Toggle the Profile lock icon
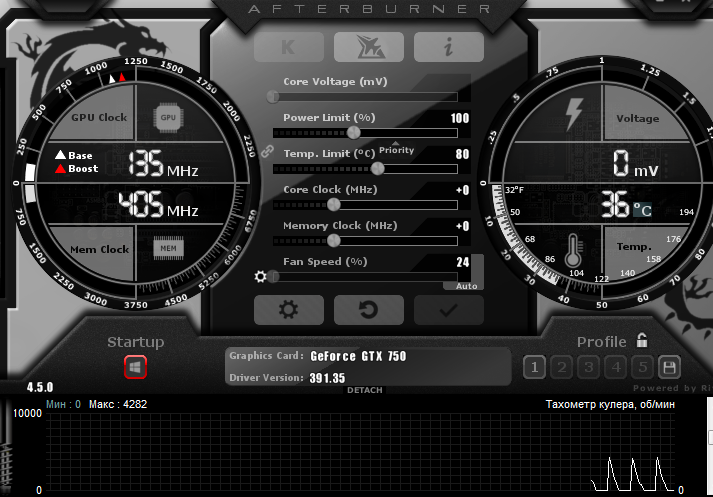 point(642,340)
